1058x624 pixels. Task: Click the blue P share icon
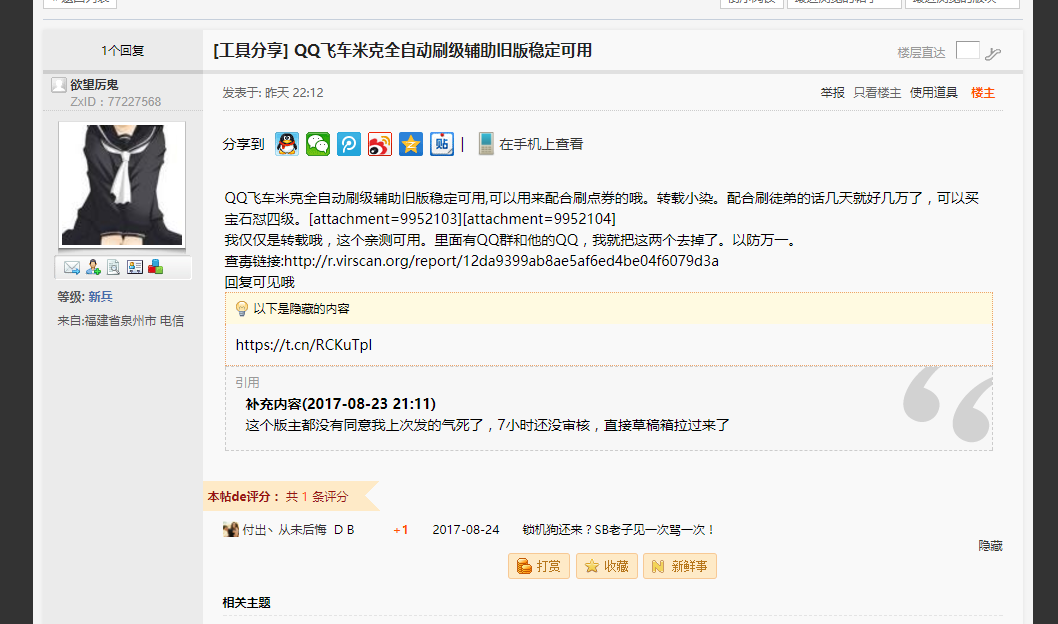tap(349, 144)
